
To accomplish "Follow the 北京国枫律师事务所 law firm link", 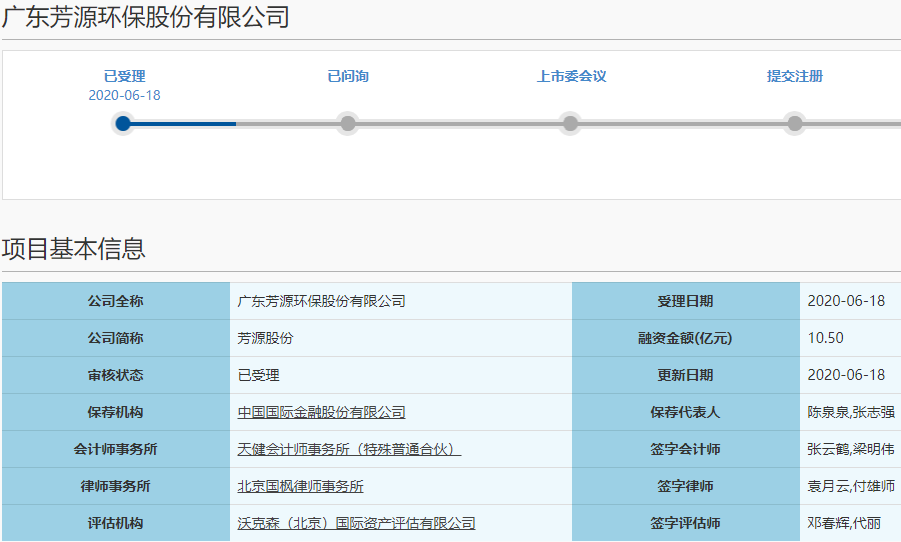I will (300, 486).
